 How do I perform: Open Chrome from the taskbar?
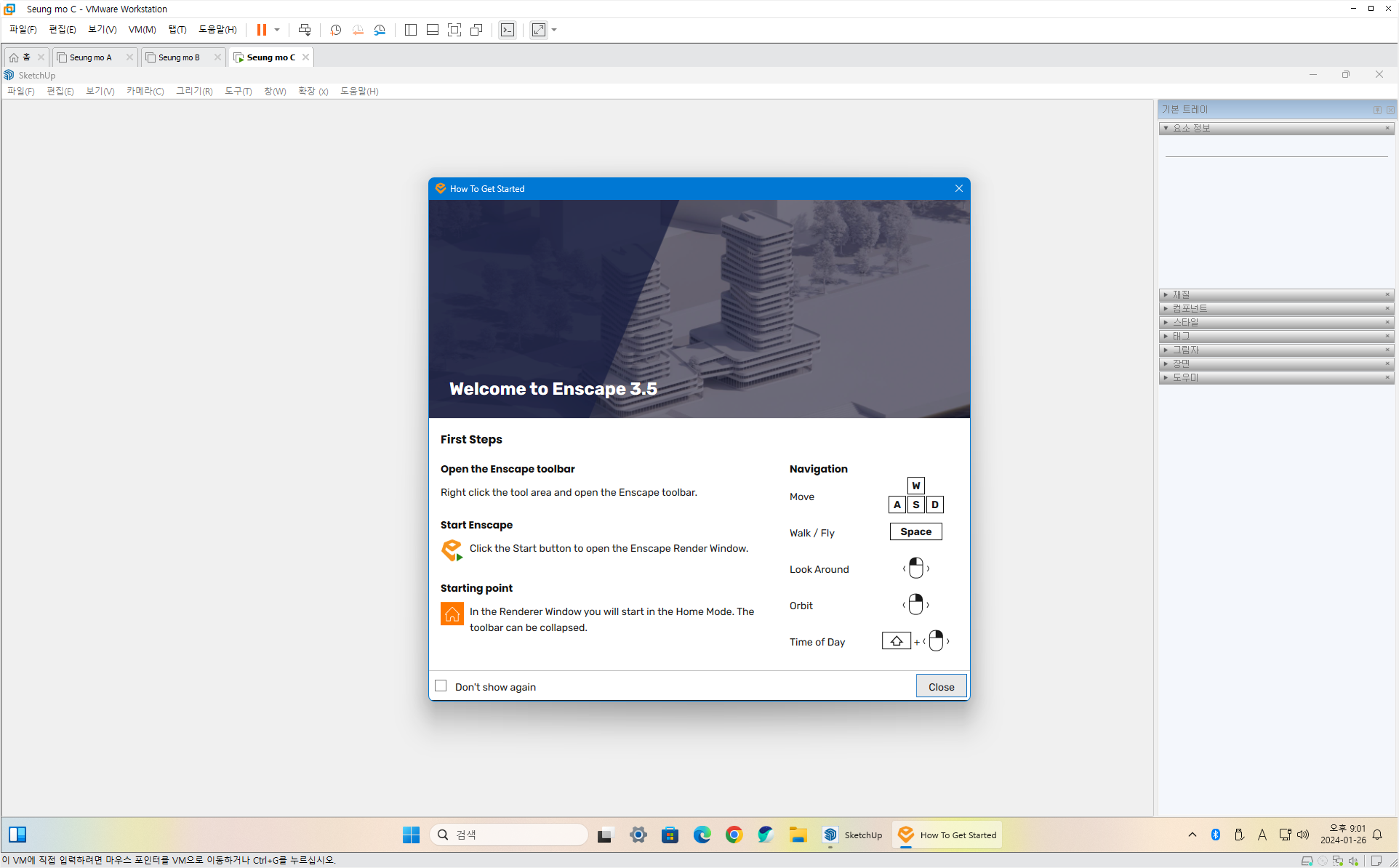tap(734, 835)
